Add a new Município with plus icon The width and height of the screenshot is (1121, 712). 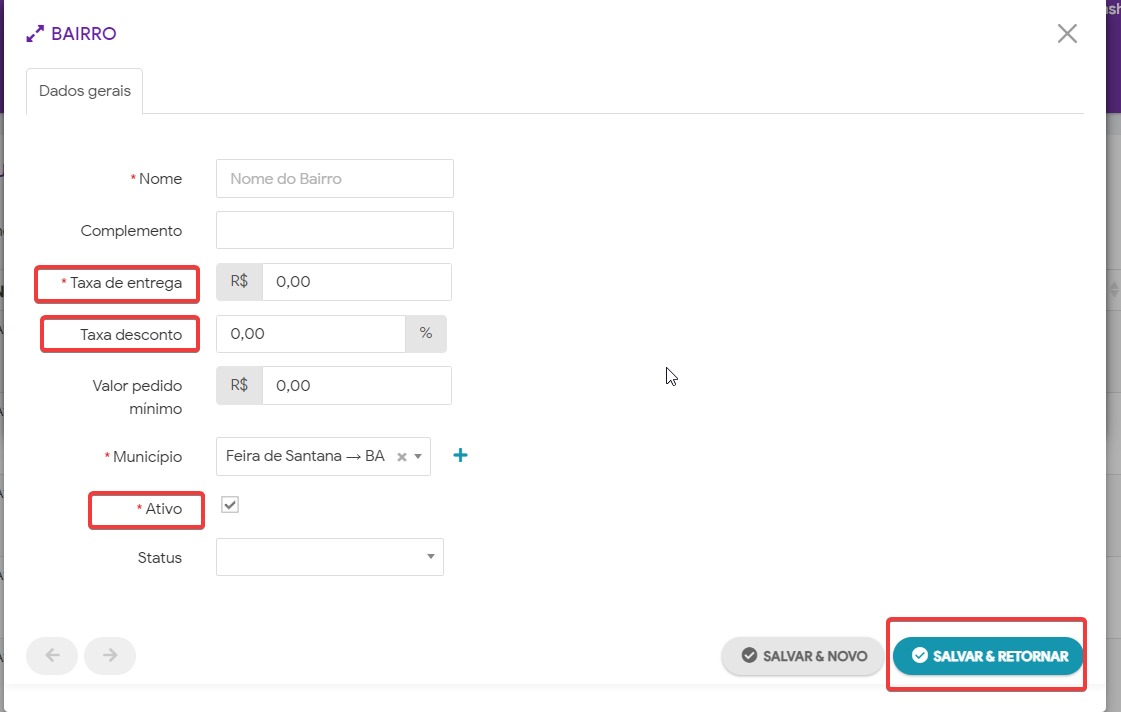click(460, 456)
